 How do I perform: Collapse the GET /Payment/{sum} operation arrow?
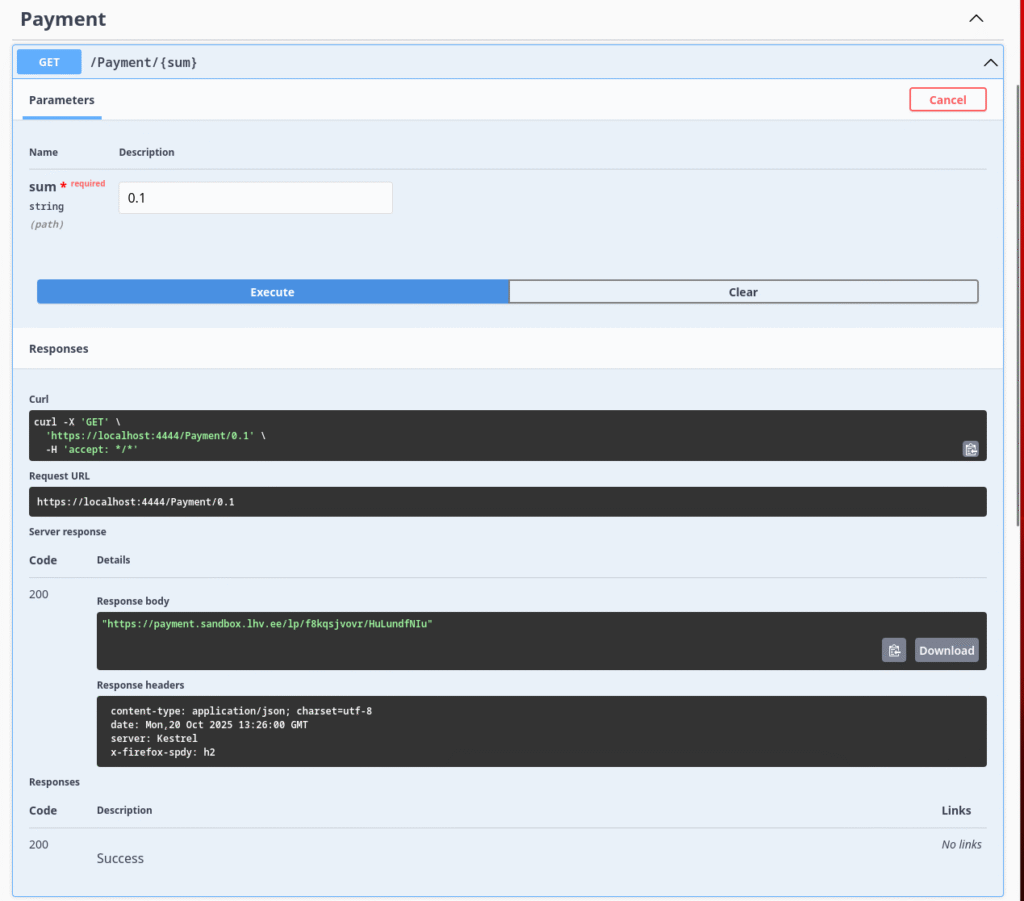click(x=990, y=63)
